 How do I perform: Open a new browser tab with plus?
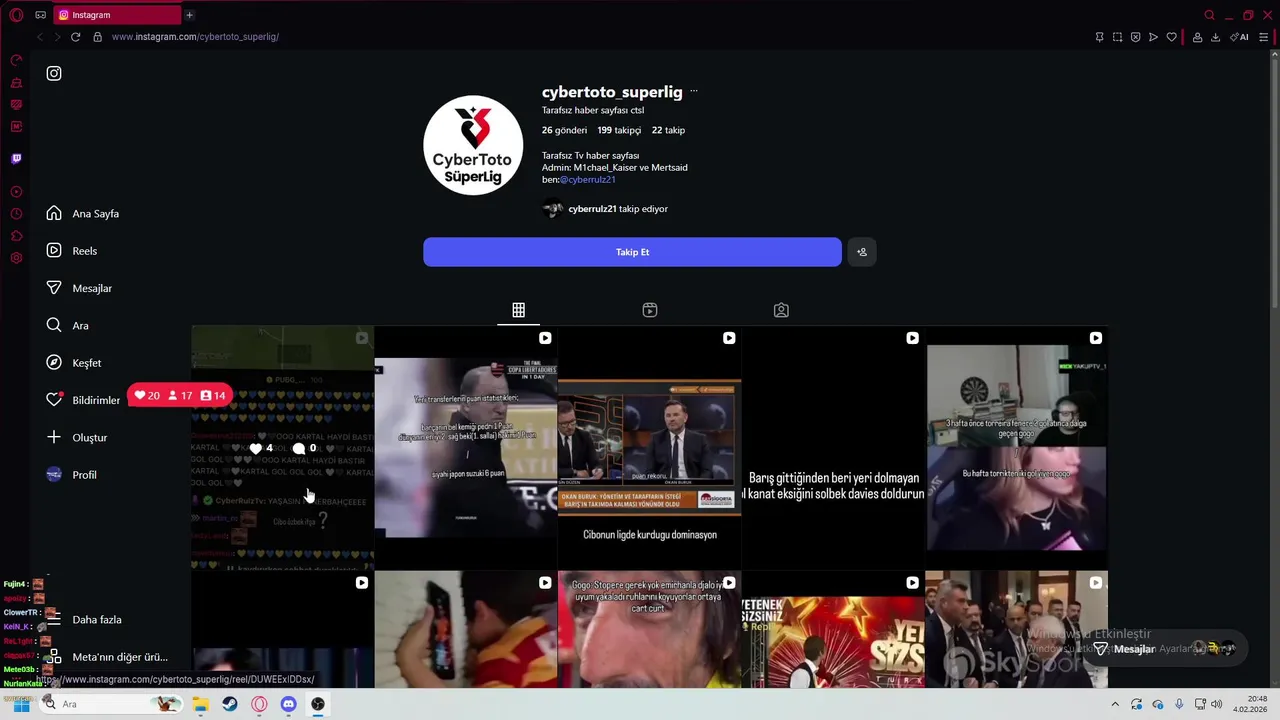coord(189,15)
